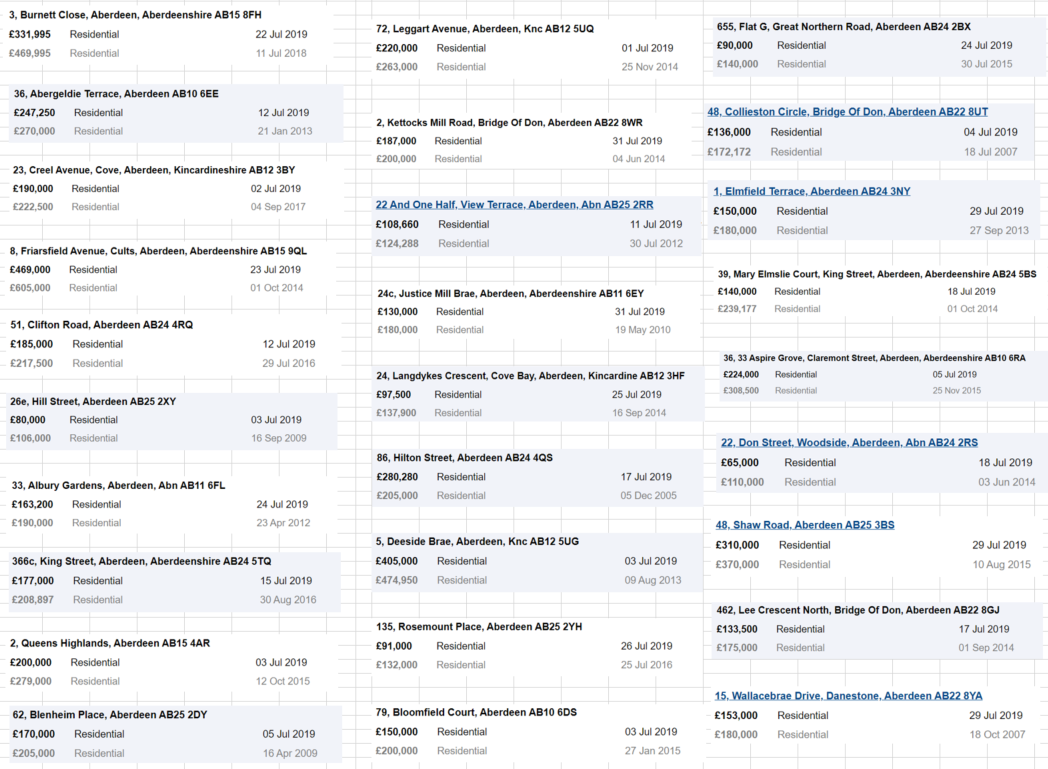Select the £208,897 previous price
The height and width of the screenshot is (769, 1048).
[x=33, y=600]
